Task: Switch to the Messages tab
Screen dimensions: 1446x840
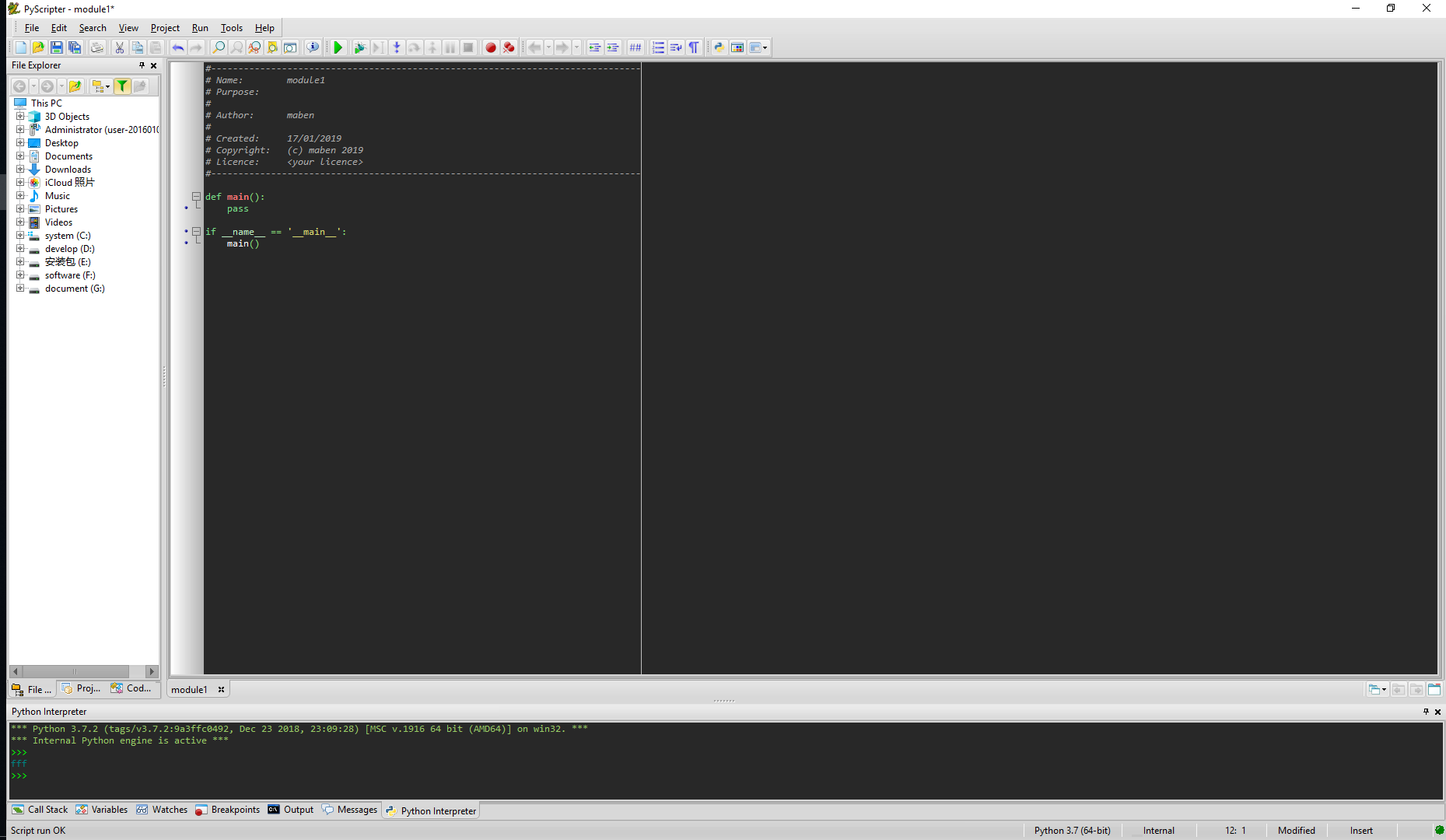Action: tap(350, 810)
